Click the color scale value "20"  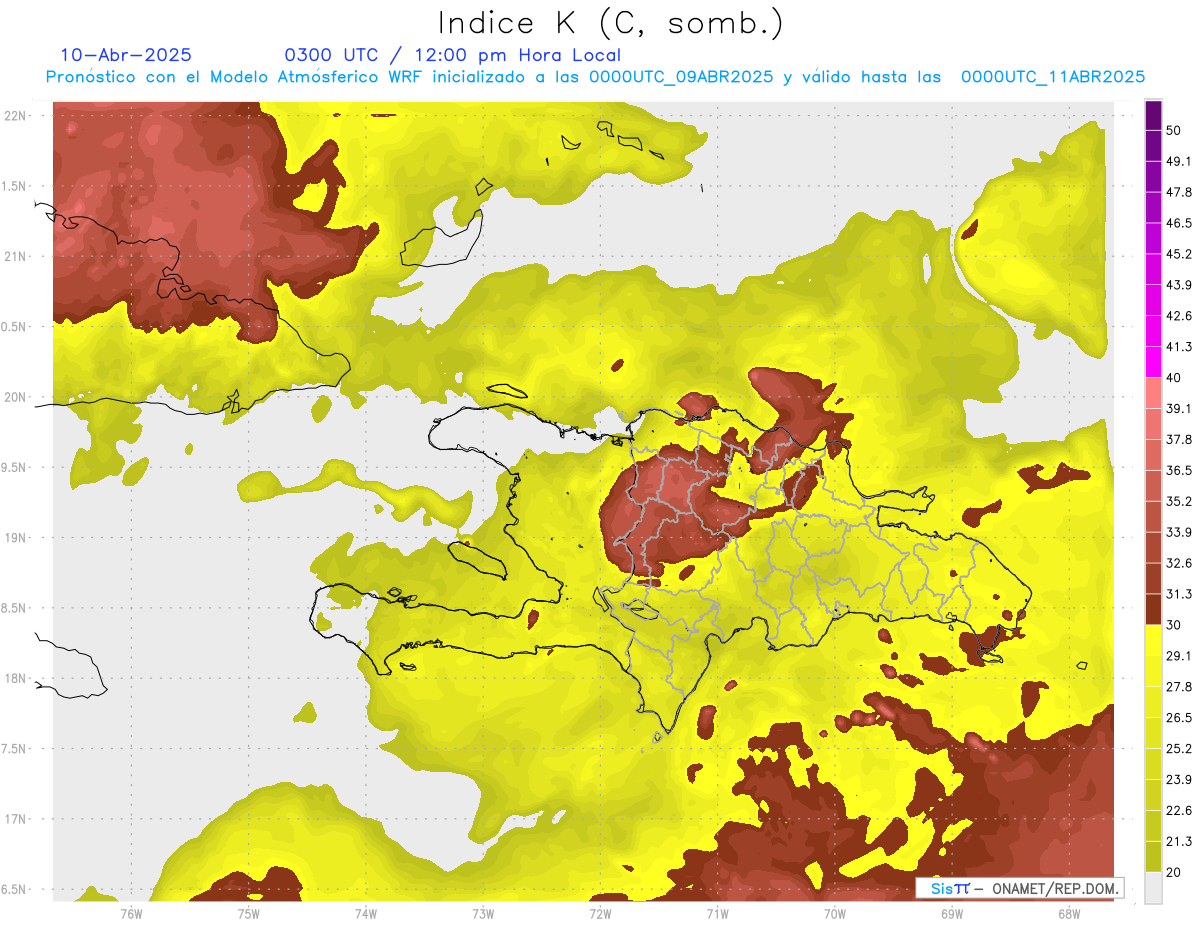pos(1174,872)
